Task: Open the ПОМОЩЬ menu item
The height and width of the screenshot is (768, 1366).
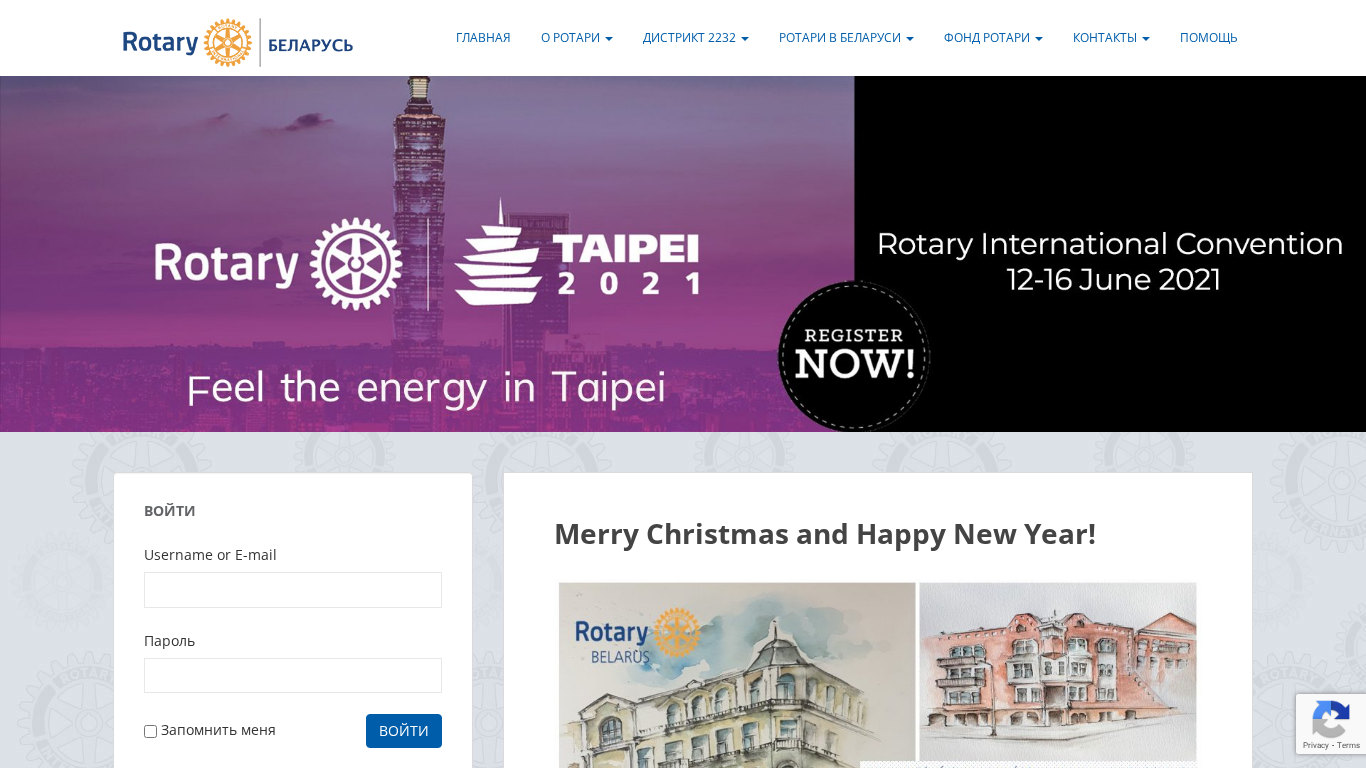Action: pyautogui.click(x=1208, y=38)
